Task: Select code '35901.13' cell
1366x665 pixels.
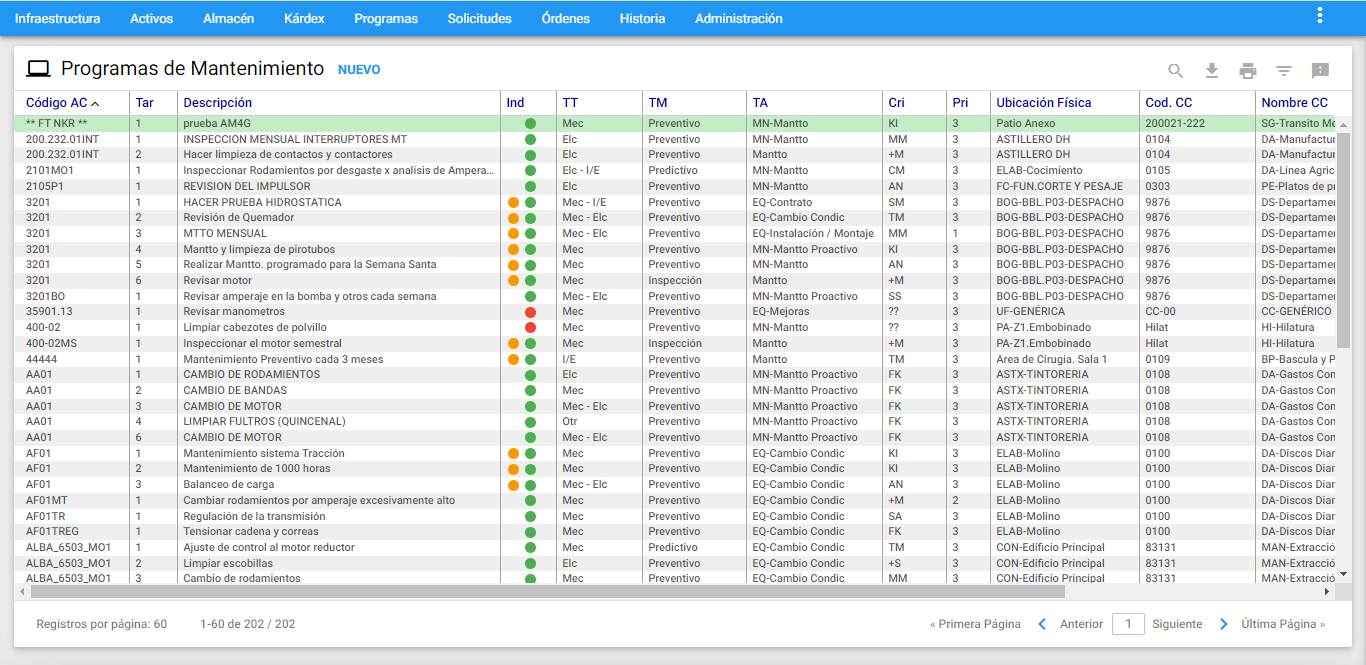Action: (x=49, y=312)
